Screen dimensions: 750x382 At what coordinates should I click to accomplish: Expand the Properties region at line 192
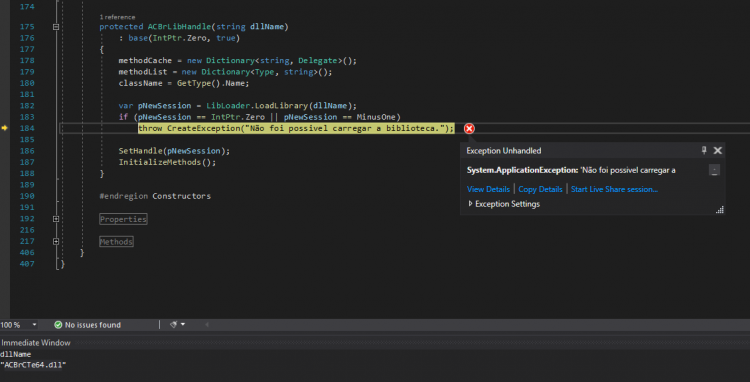pyautogui.click(x=56, y=219)
